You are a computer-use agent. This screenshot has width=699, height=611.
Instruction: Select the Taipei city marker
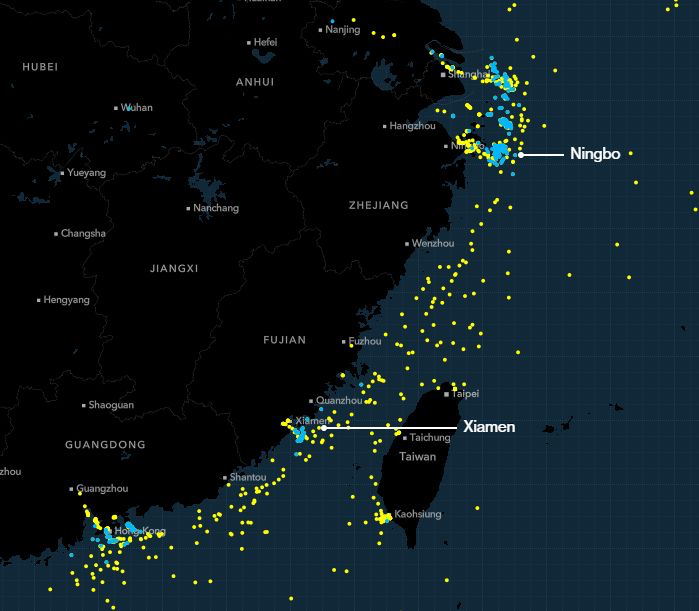pyautogui.click(x=447, y=394)
